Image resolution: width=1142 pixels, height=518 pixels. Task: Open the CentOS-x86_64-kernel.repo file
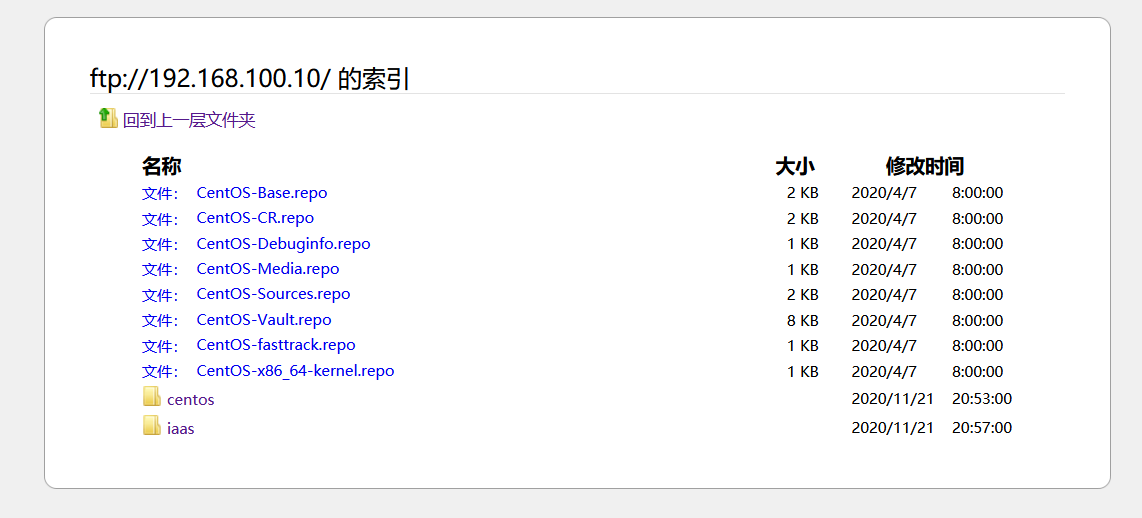click(x=295, y=371)
